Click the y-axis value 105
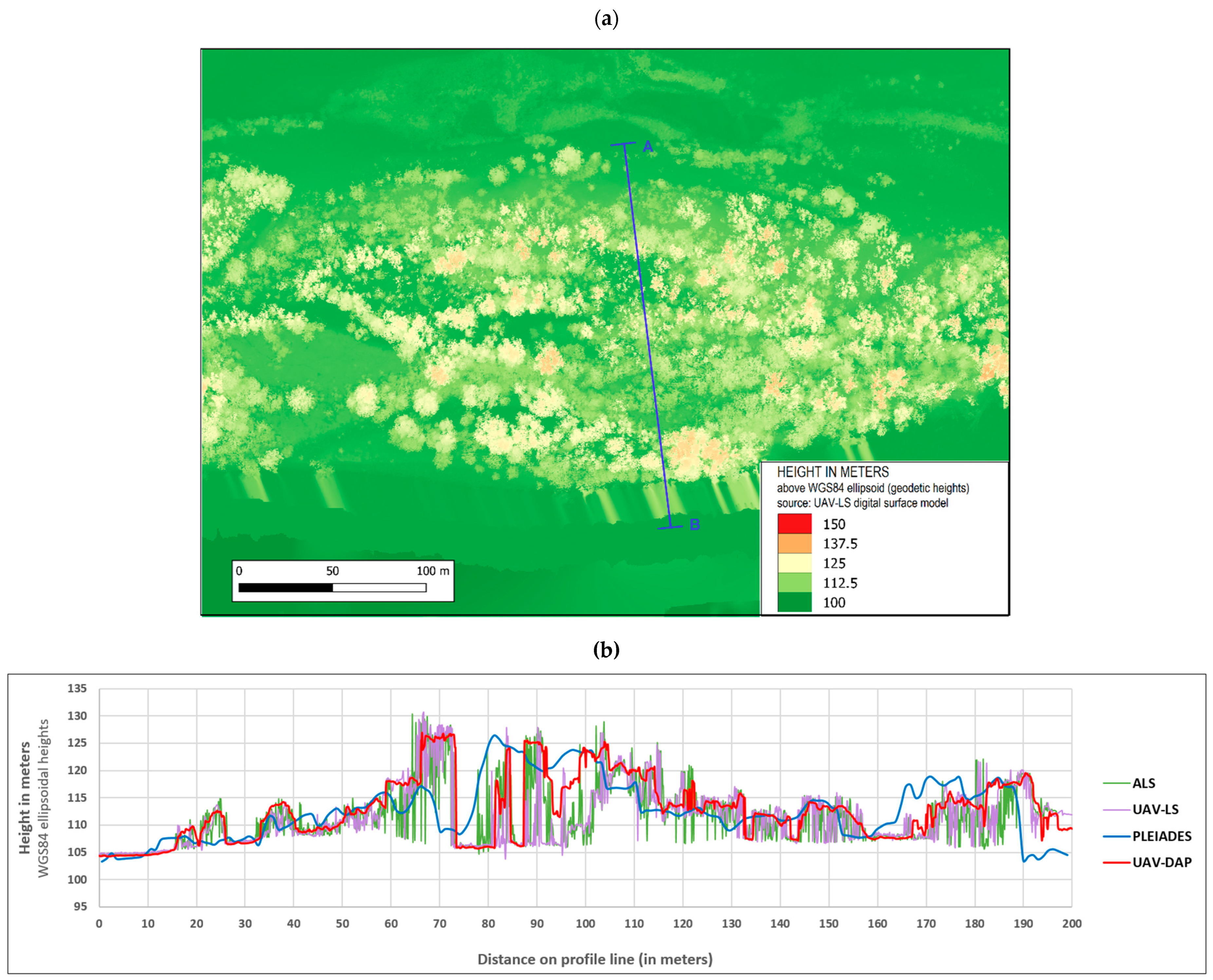The image size is (1213, 980). click(x=77, y=852)
